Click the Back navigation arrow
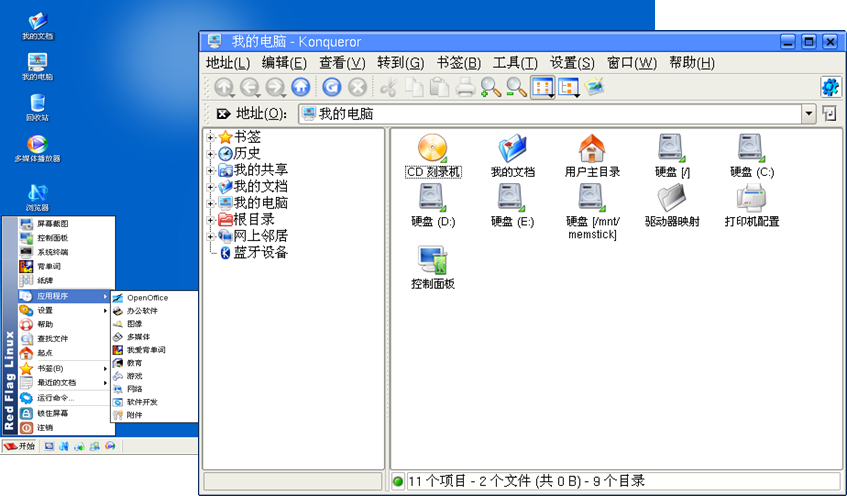The width and height of the screenshot is (847, 496). (250, 87)
